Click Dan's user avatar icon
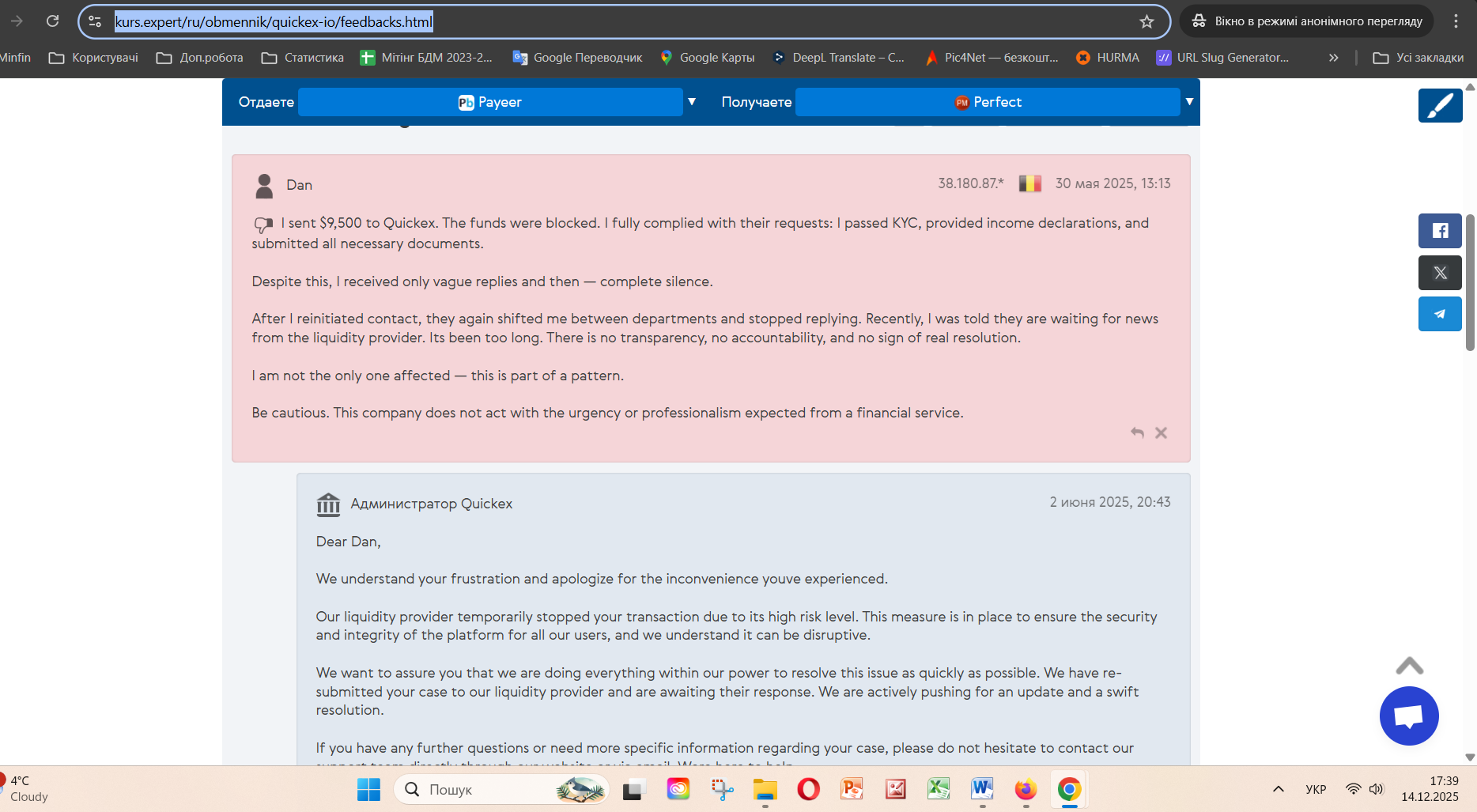This screenshot has width=1477, height=812. click(264, 186)
